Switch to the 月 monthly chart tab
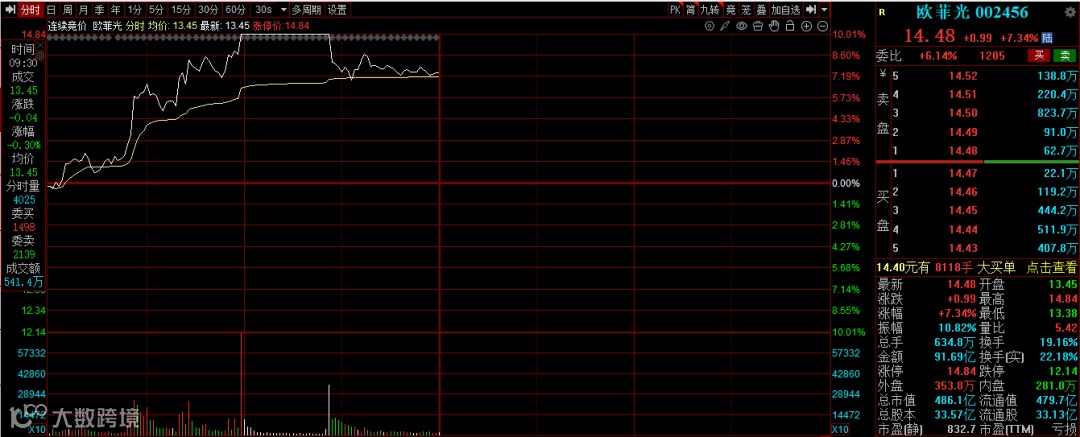This screenshot has height=437, width=1080. [83, 10]
